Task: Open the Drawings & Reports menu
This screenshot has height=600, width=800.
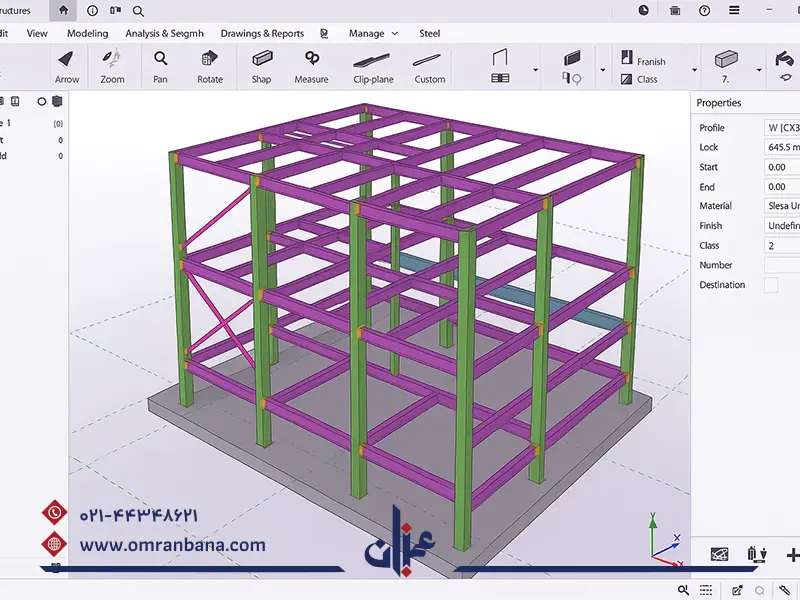Action: 262,33
